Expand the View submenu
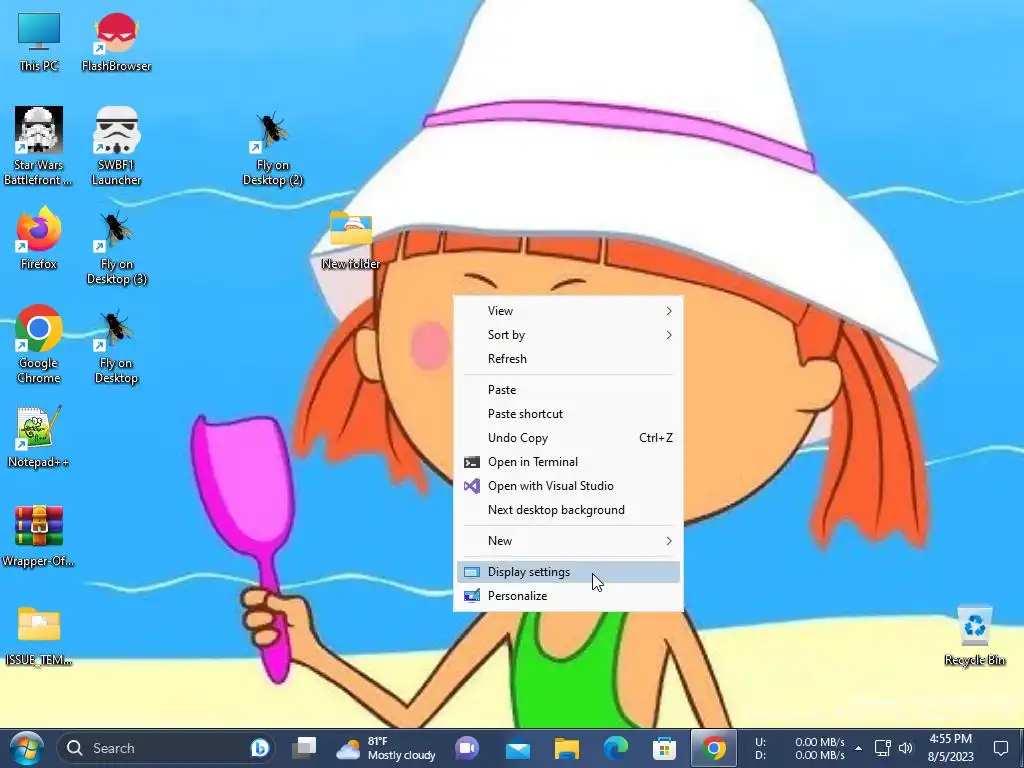The image size is (1024, 768). point(568,311)
